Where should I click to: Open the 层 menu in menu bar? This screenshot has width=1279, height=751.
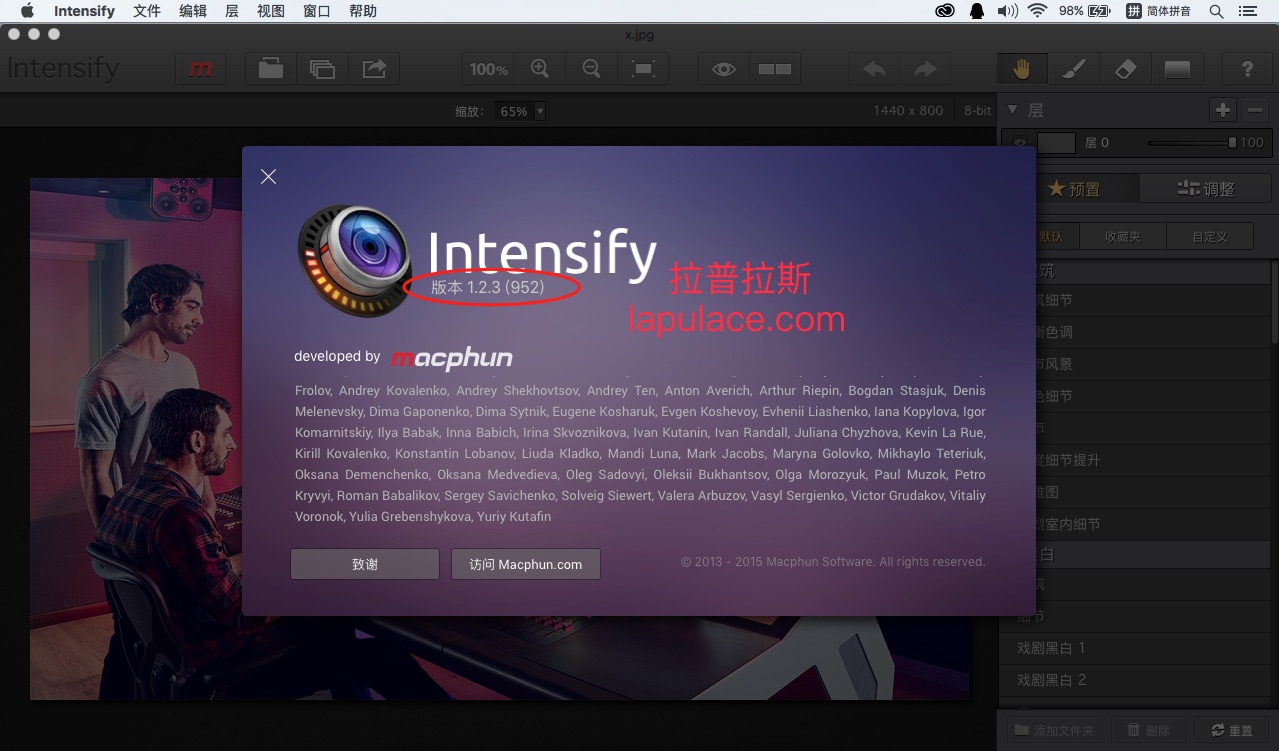tap(232, 11)
